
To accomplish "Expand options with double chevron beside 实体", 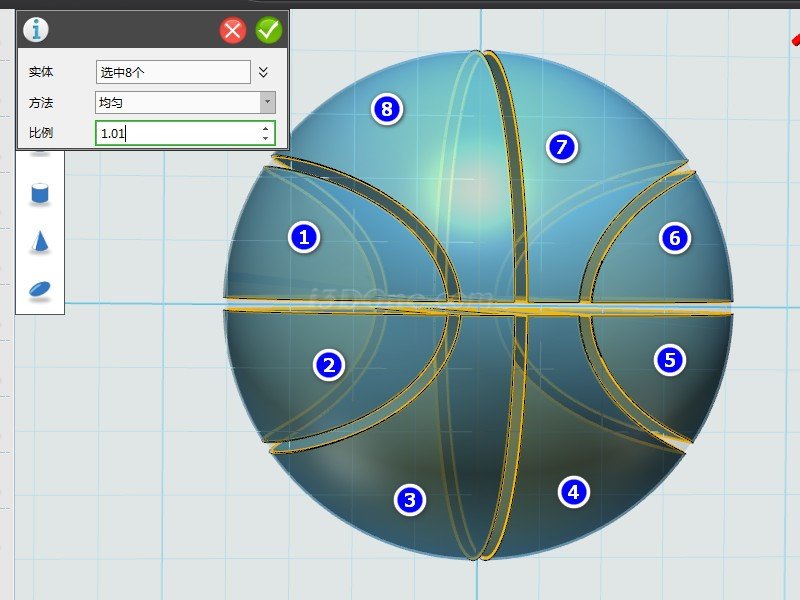I will (x=264, y=72).
